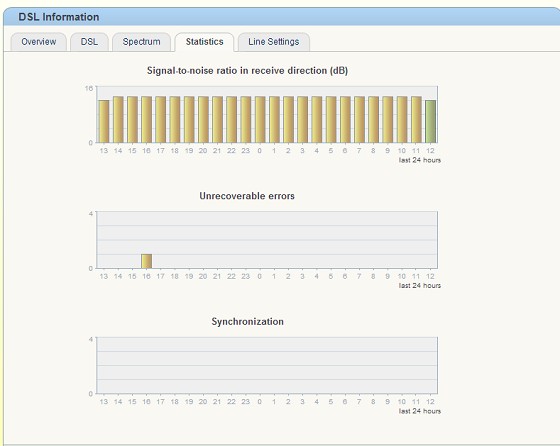Click the SNR bar for hour 0
The width and height of the screenshot is (560, 446).
click(260, 120)
